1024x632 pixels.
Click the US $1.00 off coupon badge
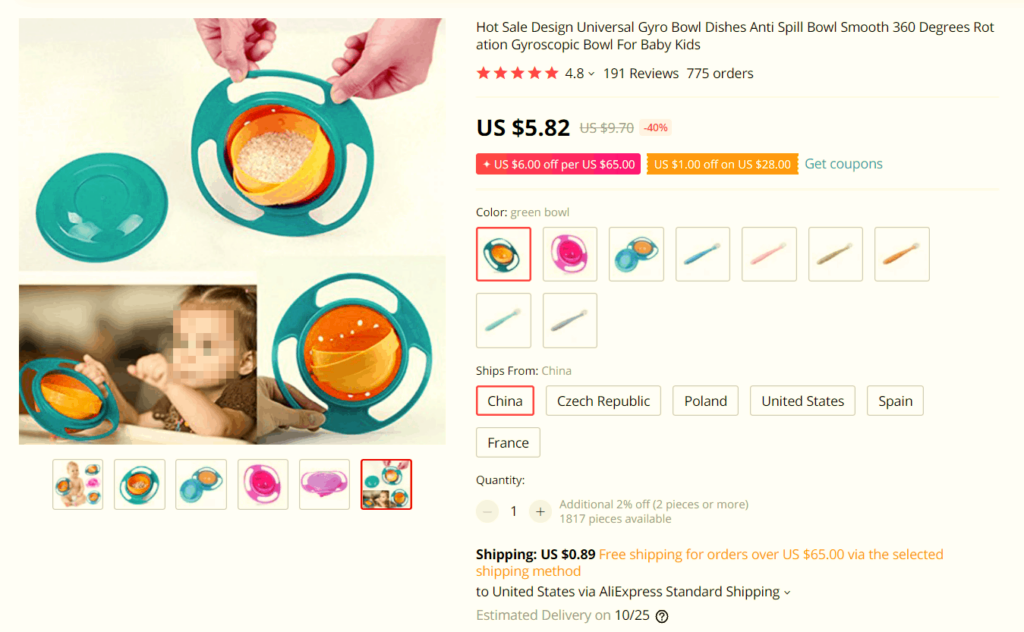(x=722, y=164)
